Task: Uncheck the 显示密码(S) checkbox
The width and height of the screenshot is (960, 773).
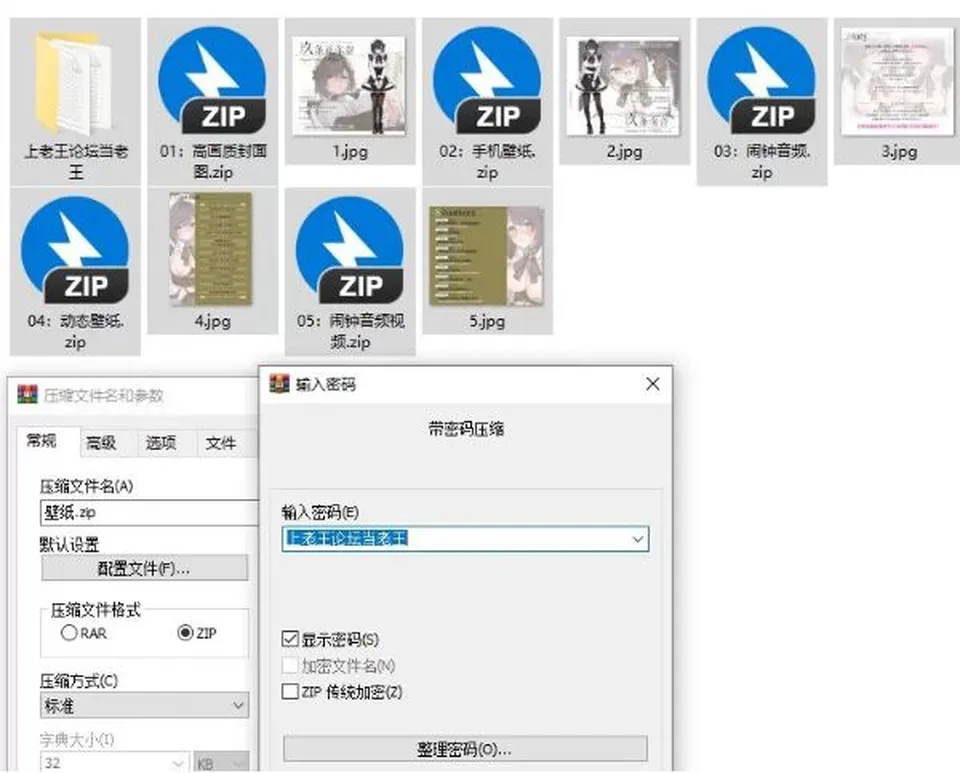Action: click(x=290, y=640)
